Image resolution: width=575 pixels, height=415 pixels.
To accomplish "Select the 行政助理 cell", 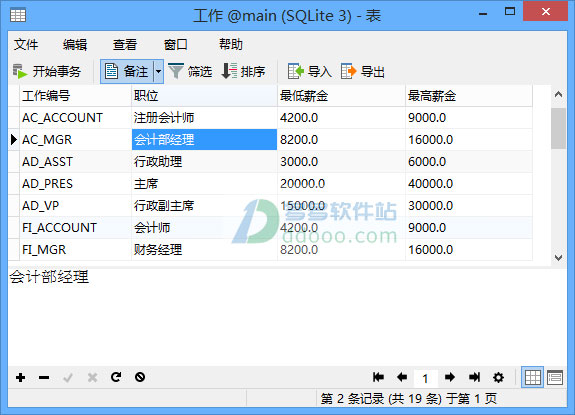I will click(204, 162).
